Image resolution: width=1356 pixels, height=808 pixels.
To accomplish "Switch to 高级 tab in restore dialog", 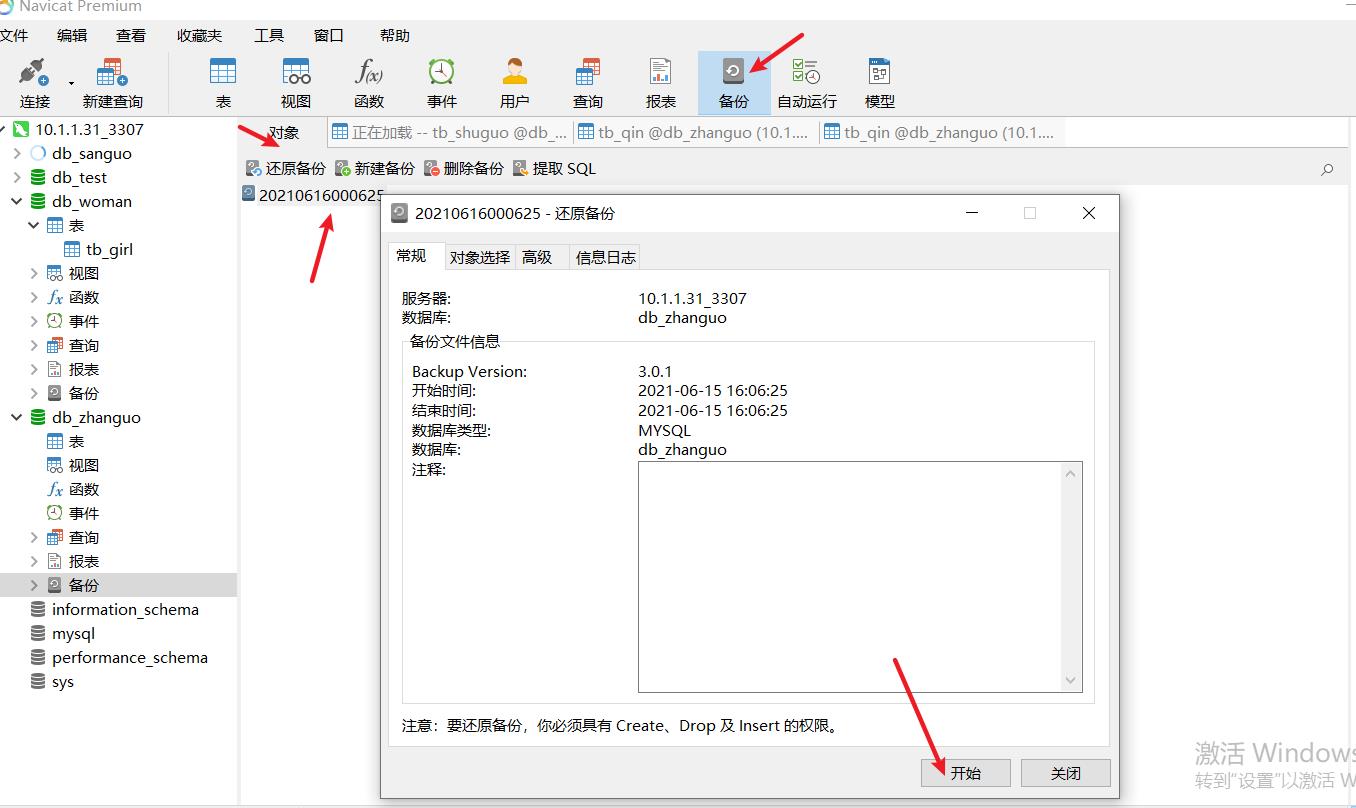I will (537, 257).
